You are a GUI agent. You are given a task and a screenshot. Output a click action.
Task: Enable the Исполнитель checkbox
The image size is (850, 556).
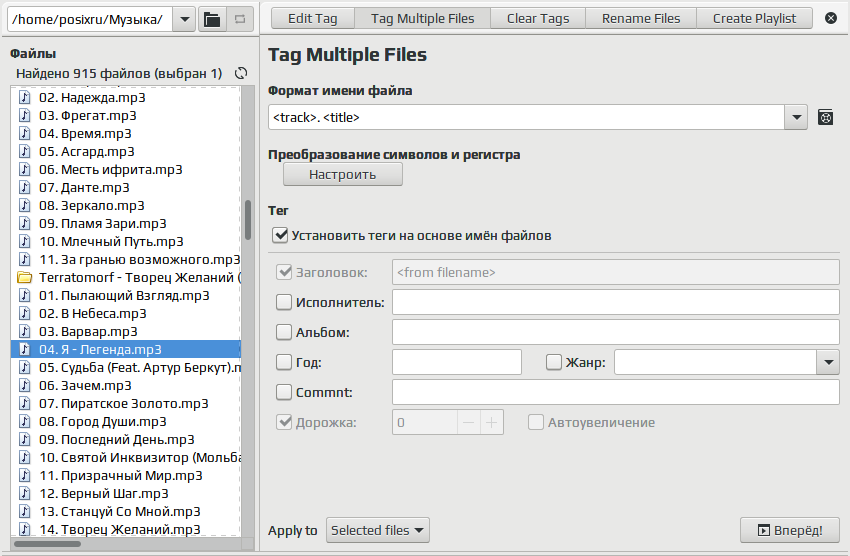284,302
